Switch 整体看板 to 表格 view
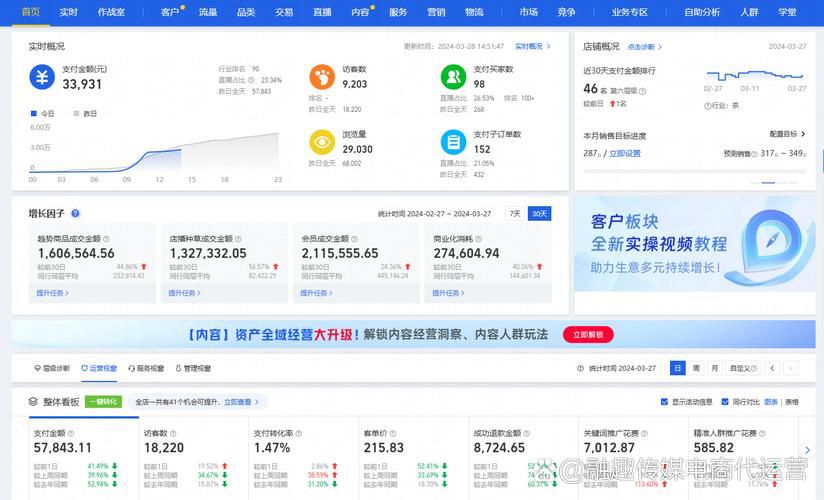824x500 pixels. 792,402
